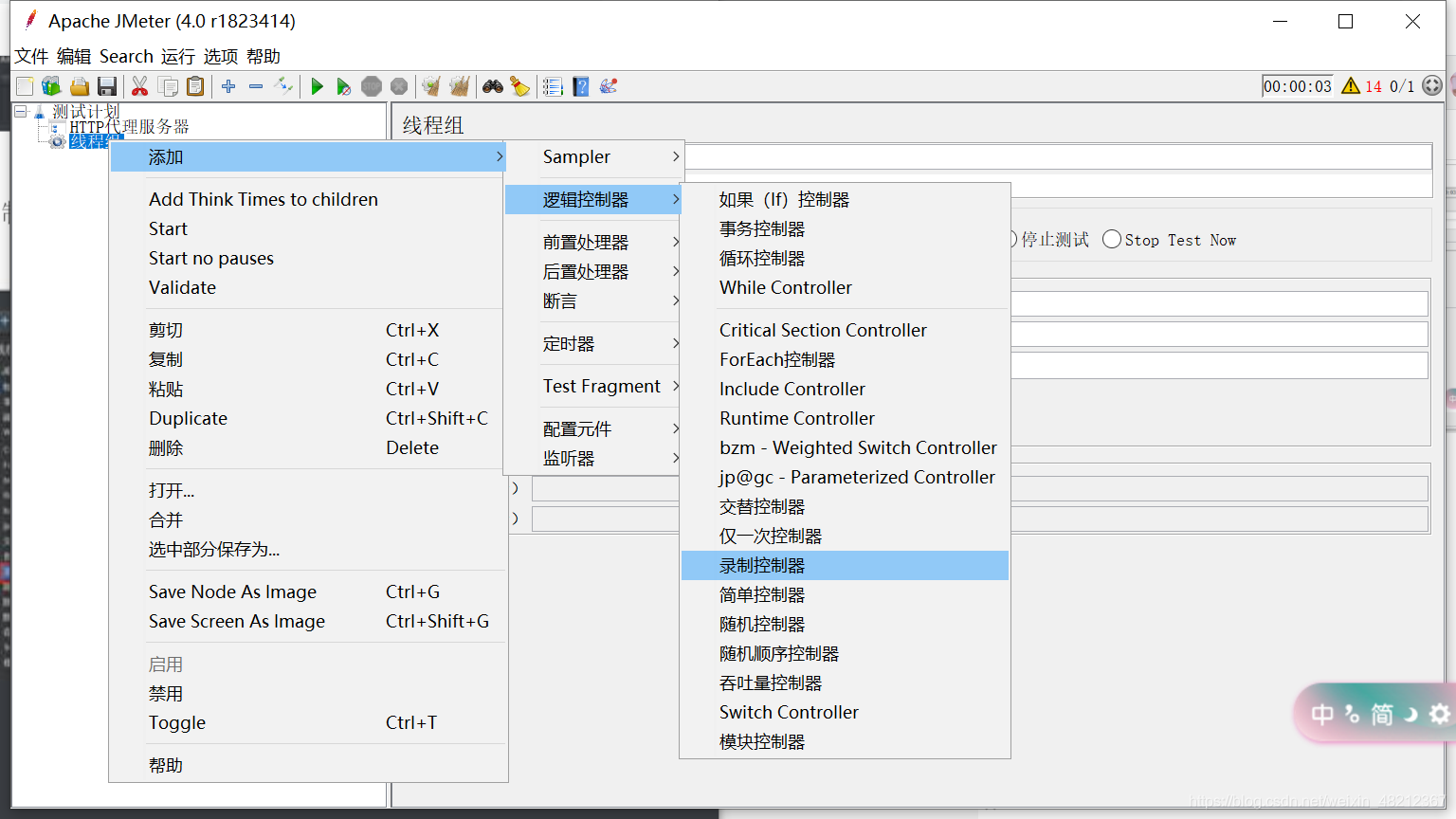The width and height of the screenshot is (1456, 819).
Task: Click the IME moon icon
Action: click(1411, 714)
